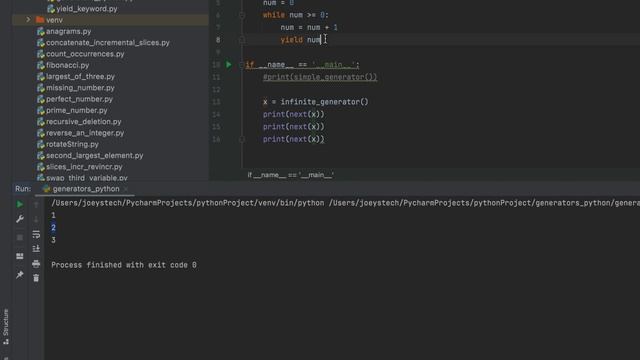
Task: Click the Python file icon beside fibonacci.py
Action: tap(40, 65)
